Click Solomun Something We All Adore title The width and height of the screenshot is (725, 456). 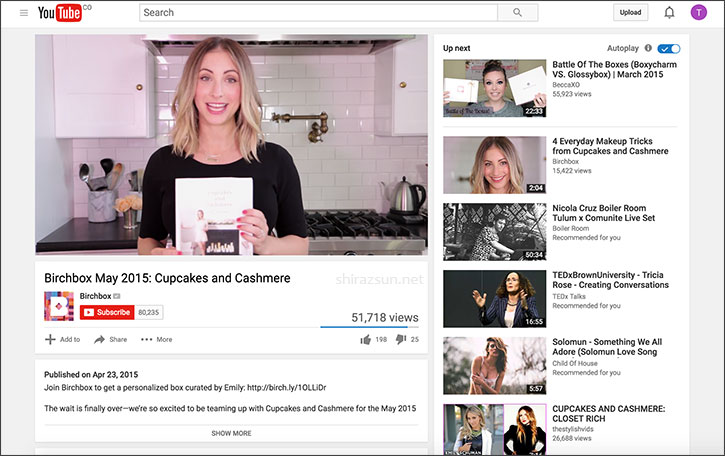607,347
